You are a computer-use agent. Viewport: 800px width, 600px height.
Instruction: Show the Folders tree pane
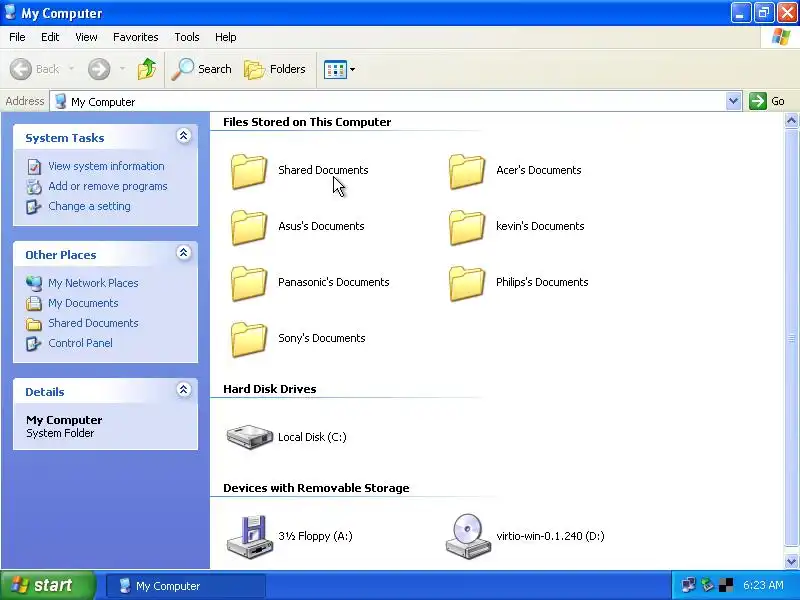point(275,69)
